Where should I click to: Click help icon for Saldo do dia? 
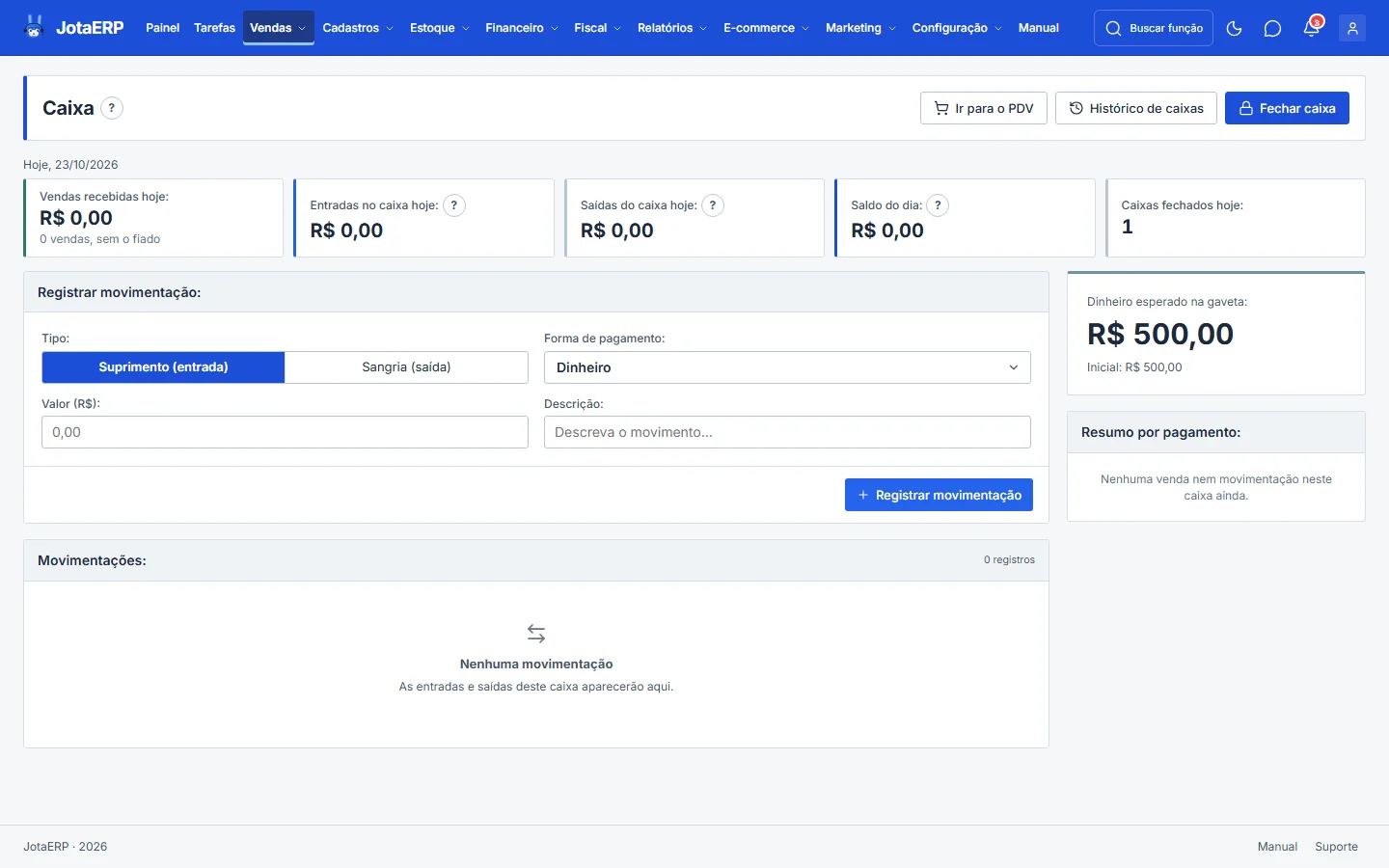point(938,205)
